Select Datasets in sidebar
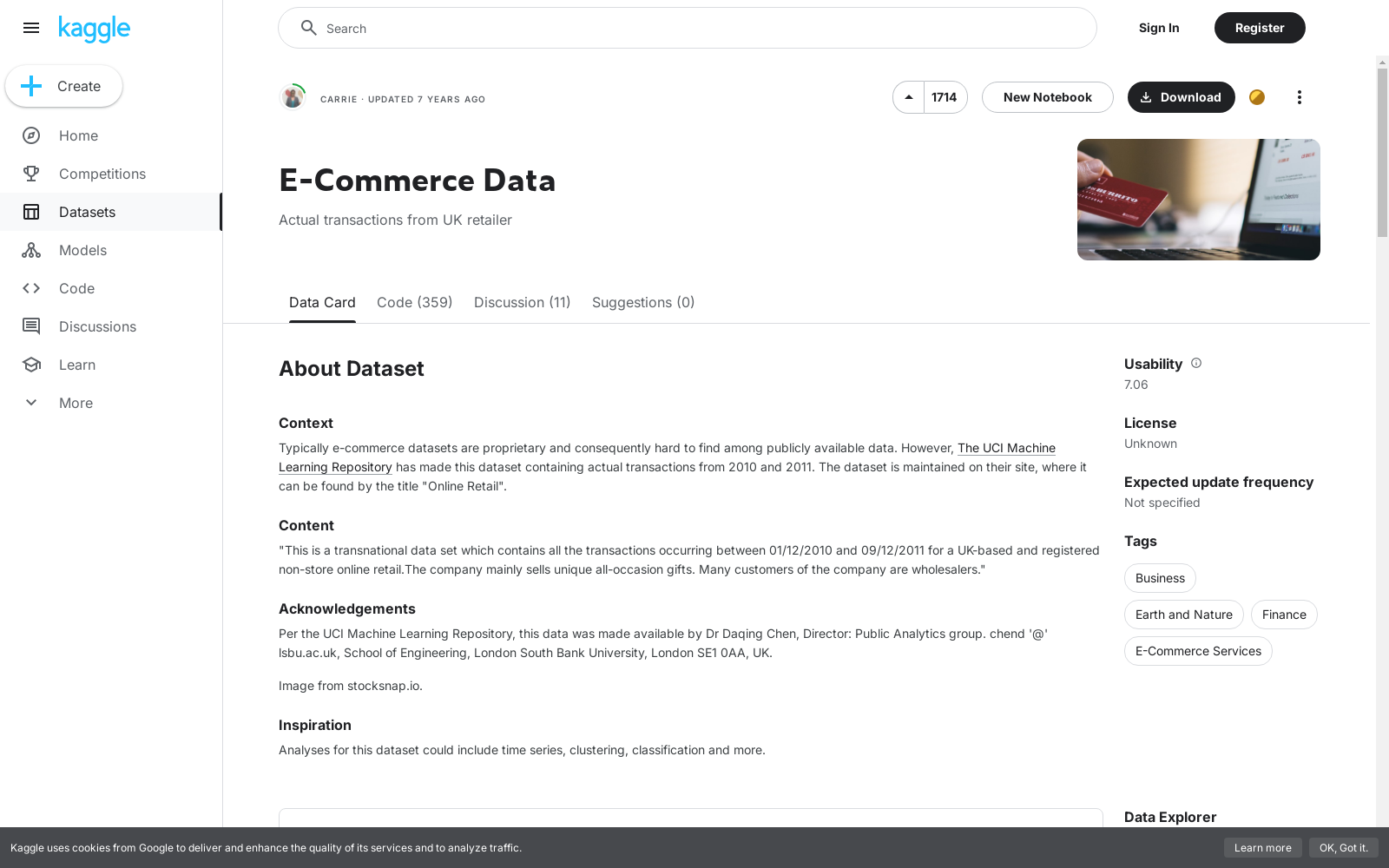This screenshot has width=1389, height=868. [111, 212]
